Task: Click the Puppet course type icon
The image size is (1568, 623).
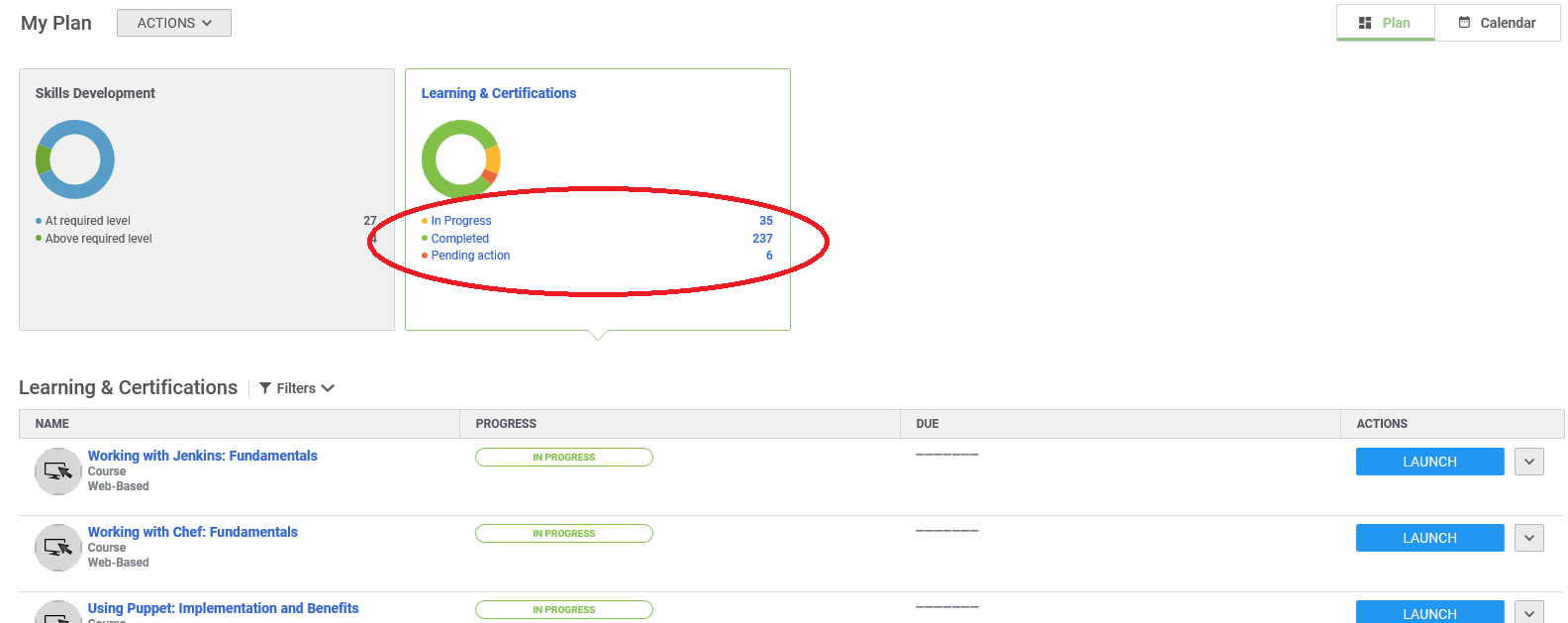Action: (x=58, y=614)
